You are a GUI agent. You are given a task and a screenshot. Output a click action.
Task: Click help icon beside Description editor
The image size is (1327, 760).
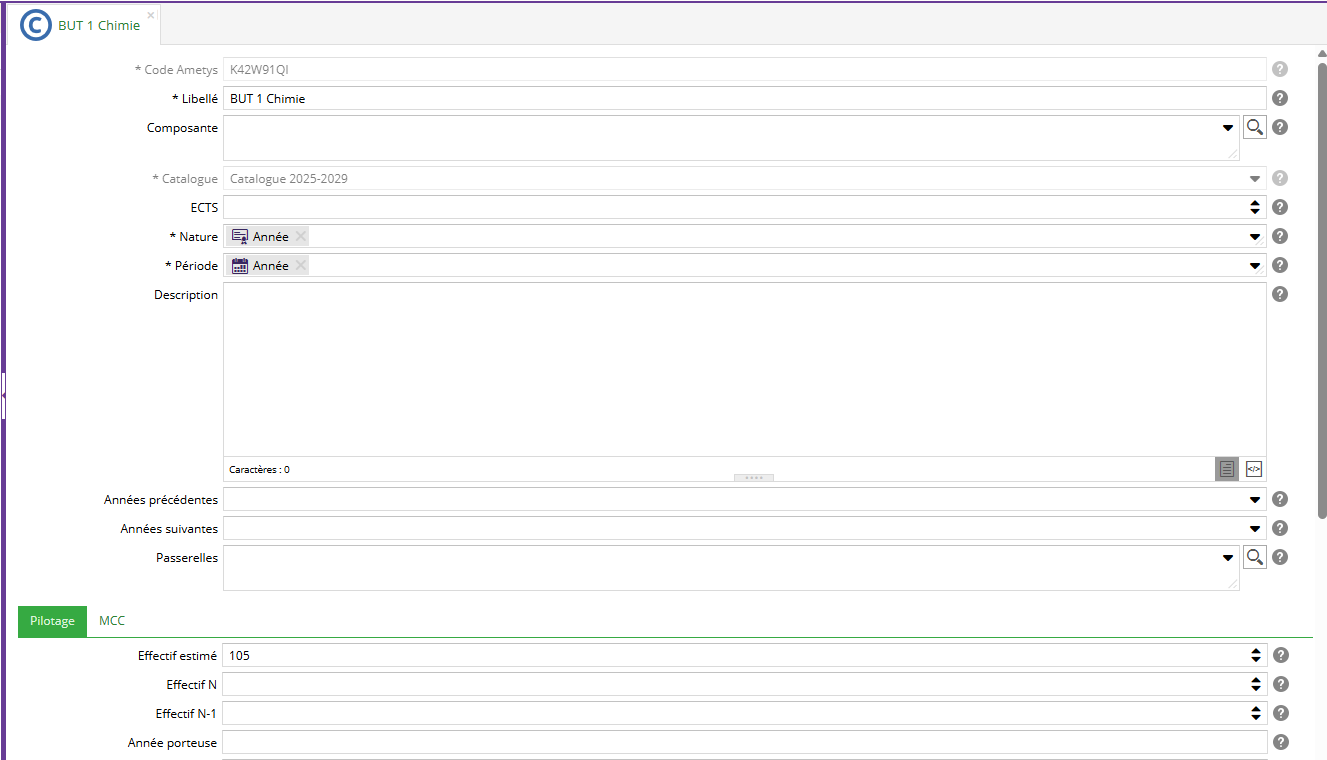point(1280,294)
